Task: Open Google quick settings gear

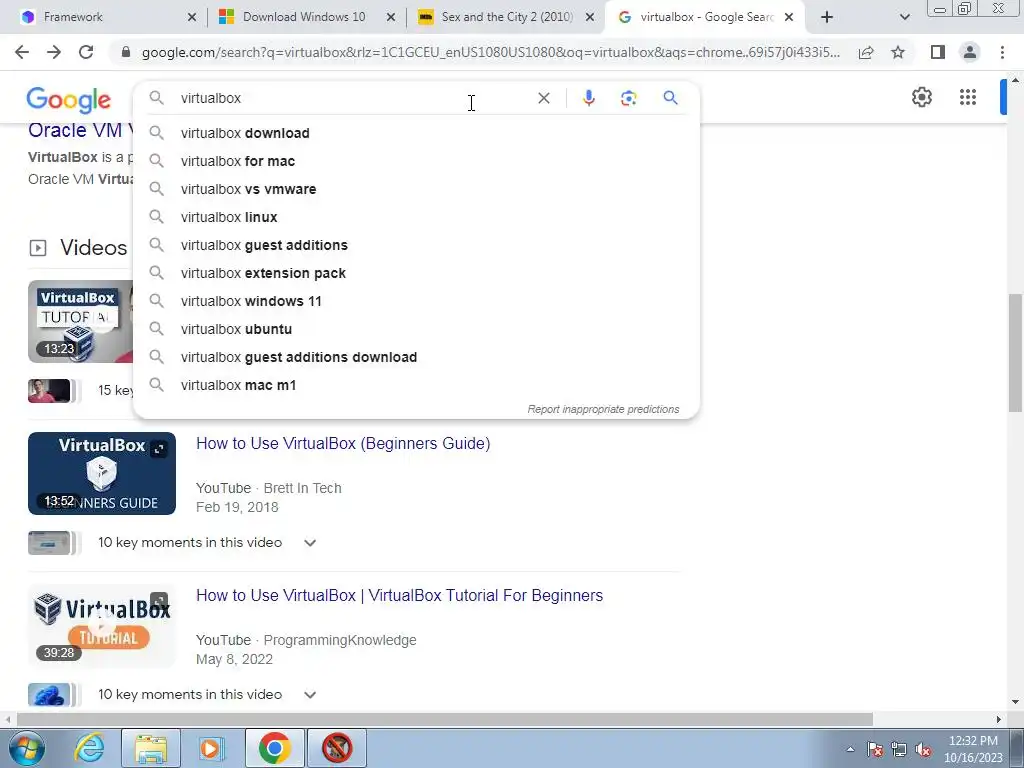Action: 921,97
